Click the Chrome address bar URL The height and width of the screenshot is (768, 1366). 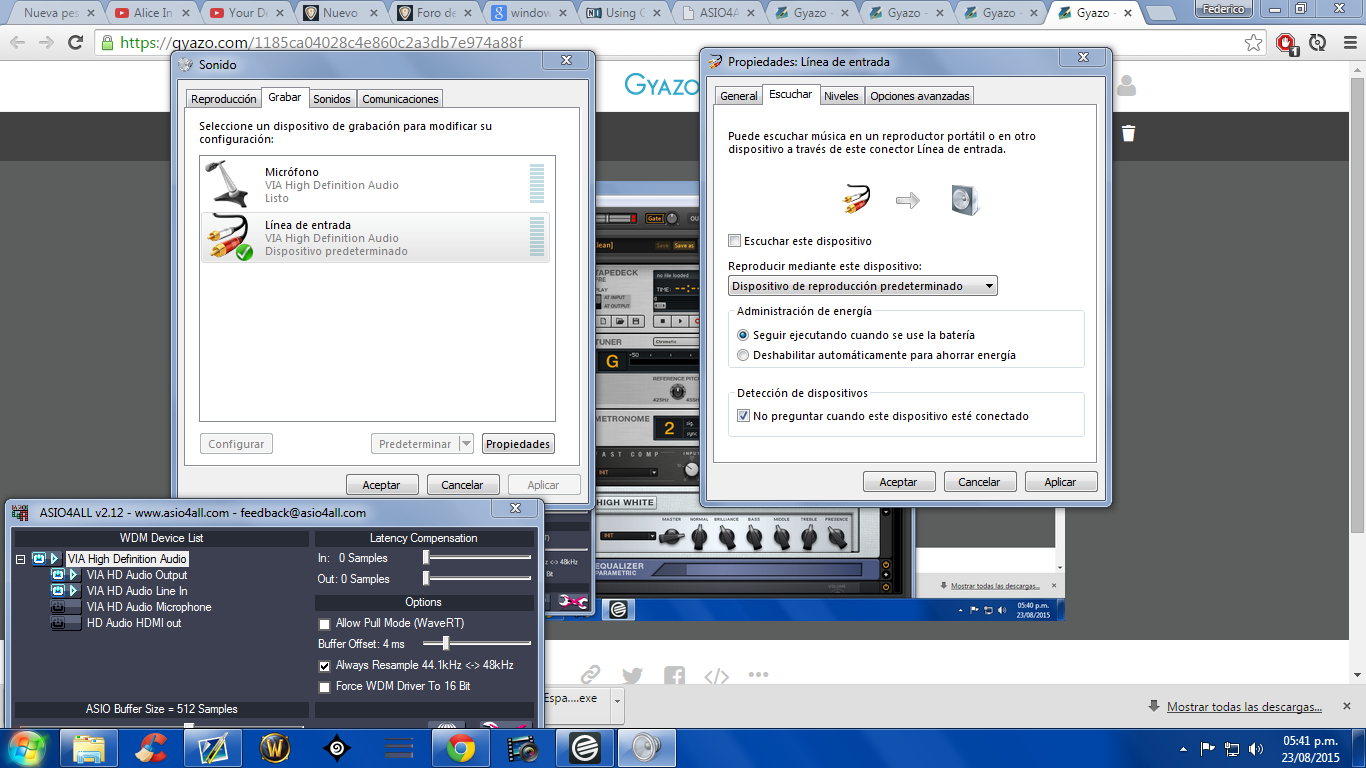click(x=321, y=43)
